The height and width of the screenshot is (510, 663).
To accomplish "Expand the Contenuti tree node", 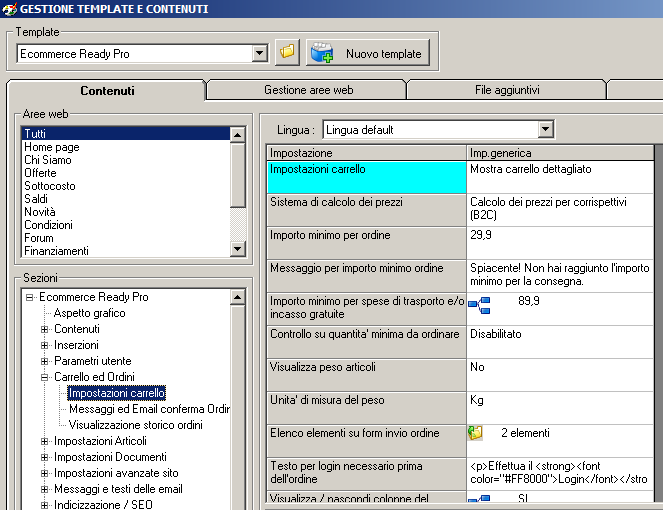I will point(44,329).
